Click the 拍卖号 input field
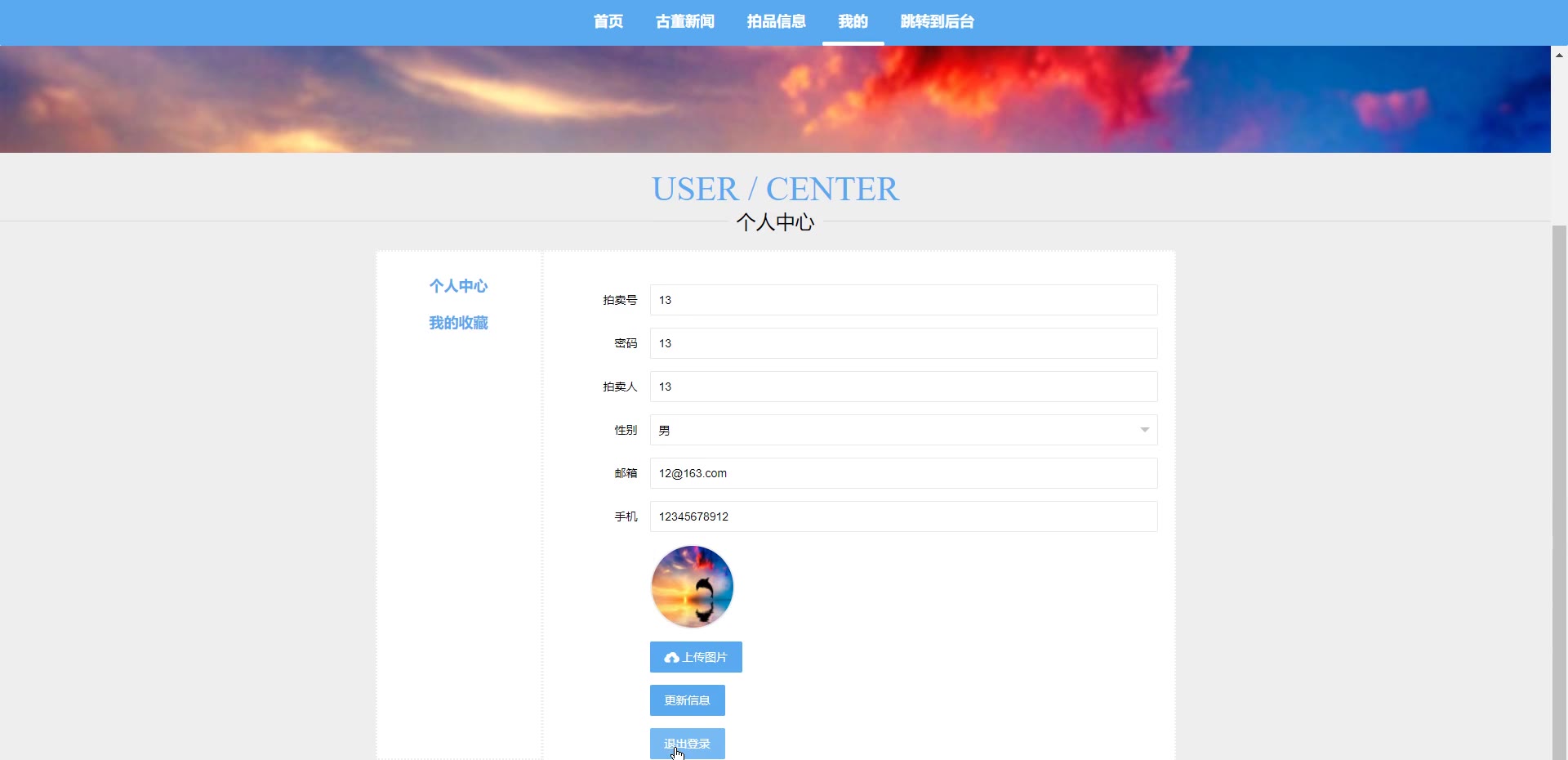1568x760 pixels. click(x=903, y=300)
